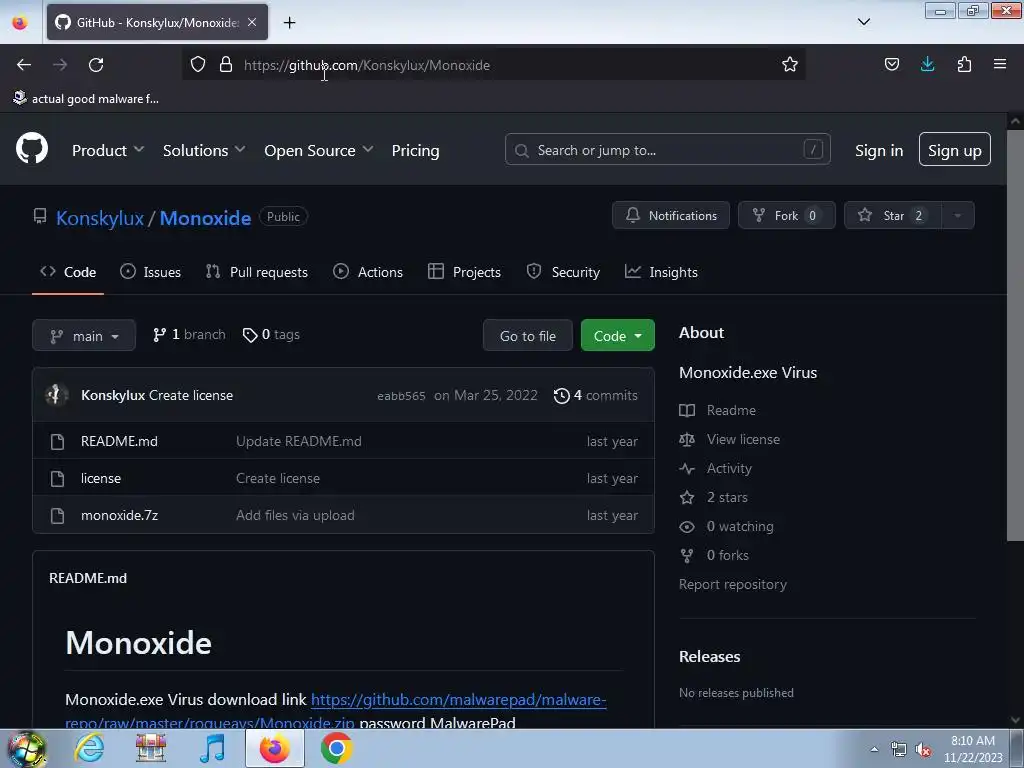Click the README.md file icon
1024x768 pixels.
(57, 442)
